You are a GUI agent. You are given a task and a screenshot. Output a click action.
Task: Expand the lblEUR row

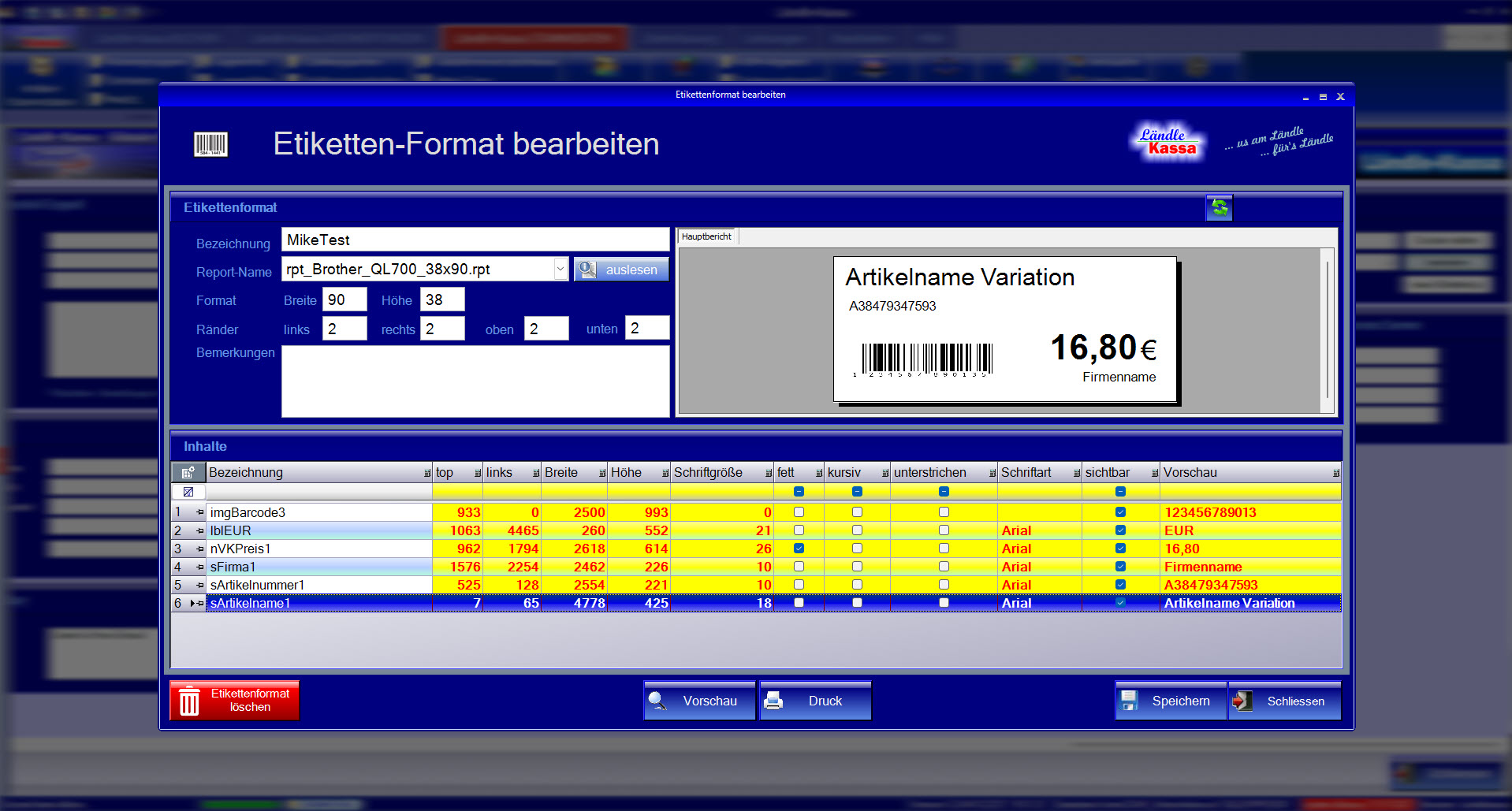click(x=200, y=530)
